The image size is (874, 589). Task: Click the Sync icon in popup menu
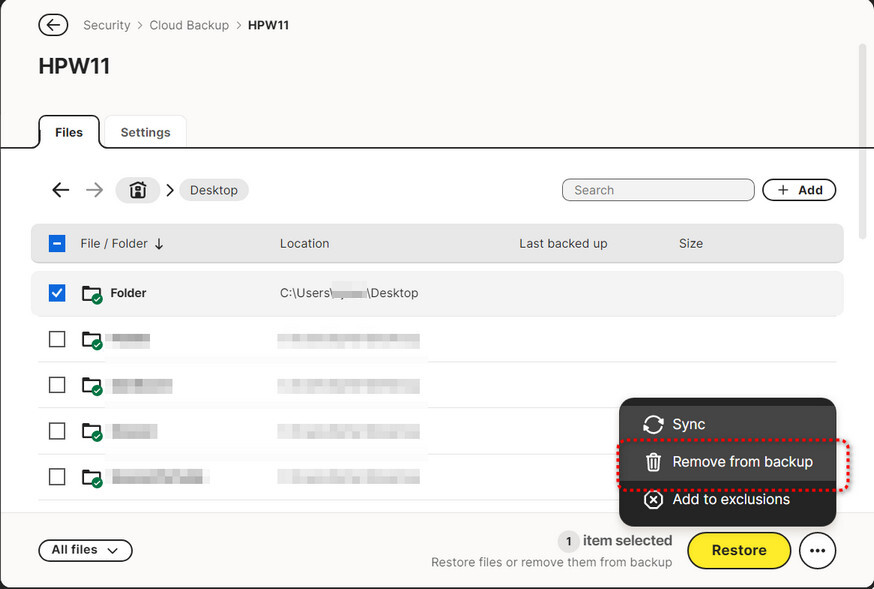coord(653,425)
